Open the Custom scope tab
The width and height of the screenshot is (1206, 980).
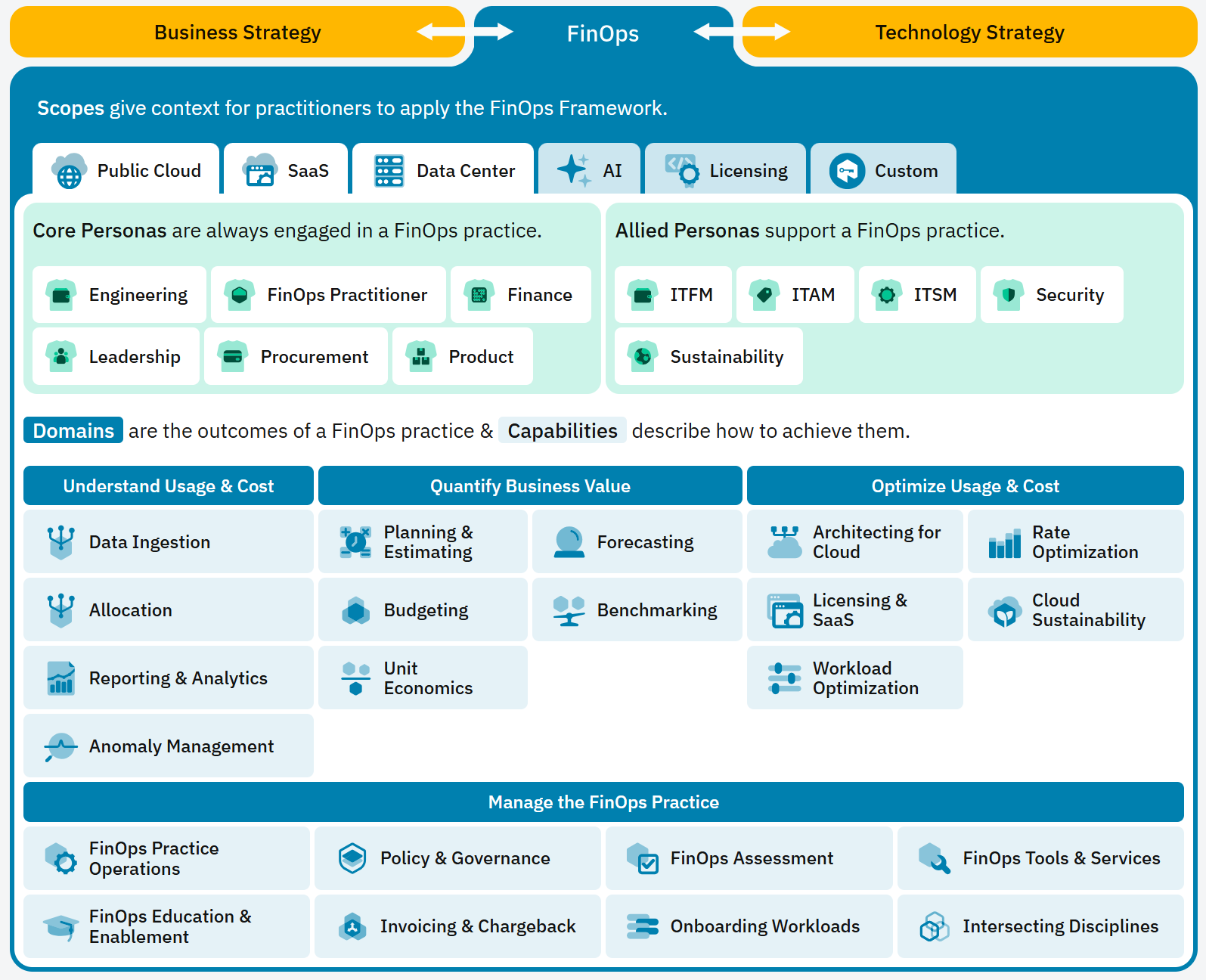point(883,170)
